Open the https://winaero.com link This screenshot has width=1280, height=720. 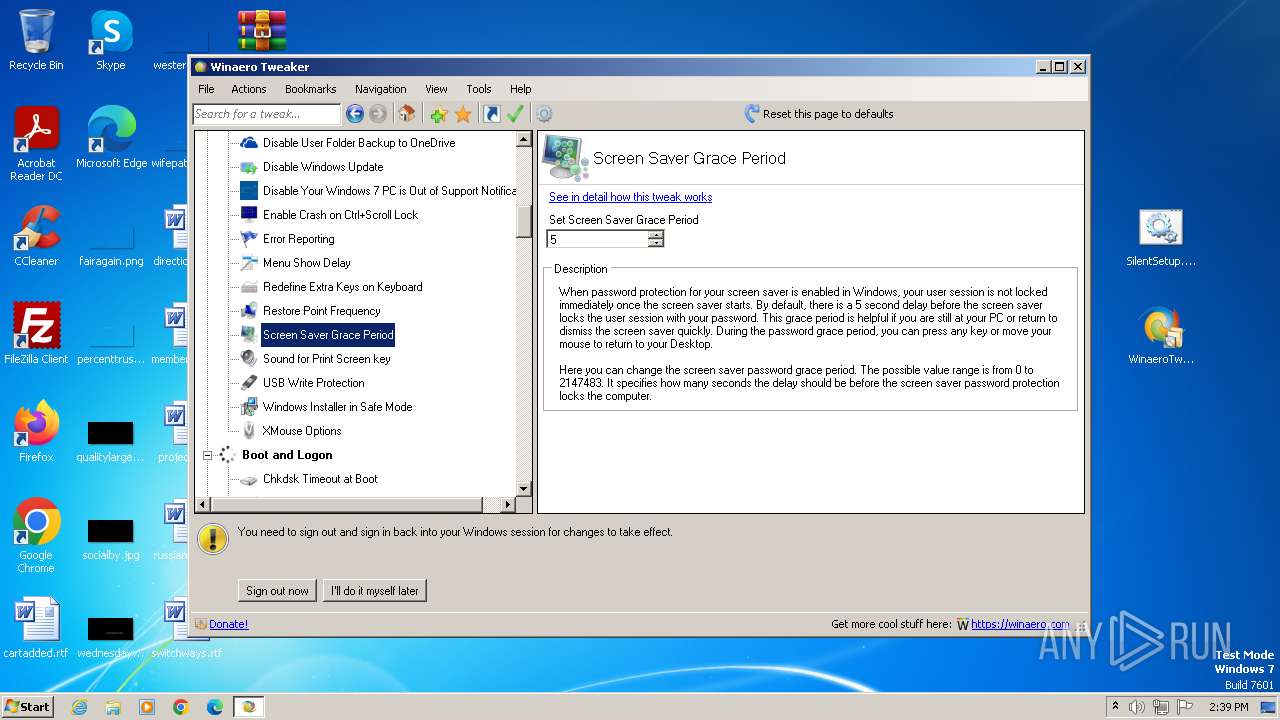pyautogui.click(x=1019, y=624)
